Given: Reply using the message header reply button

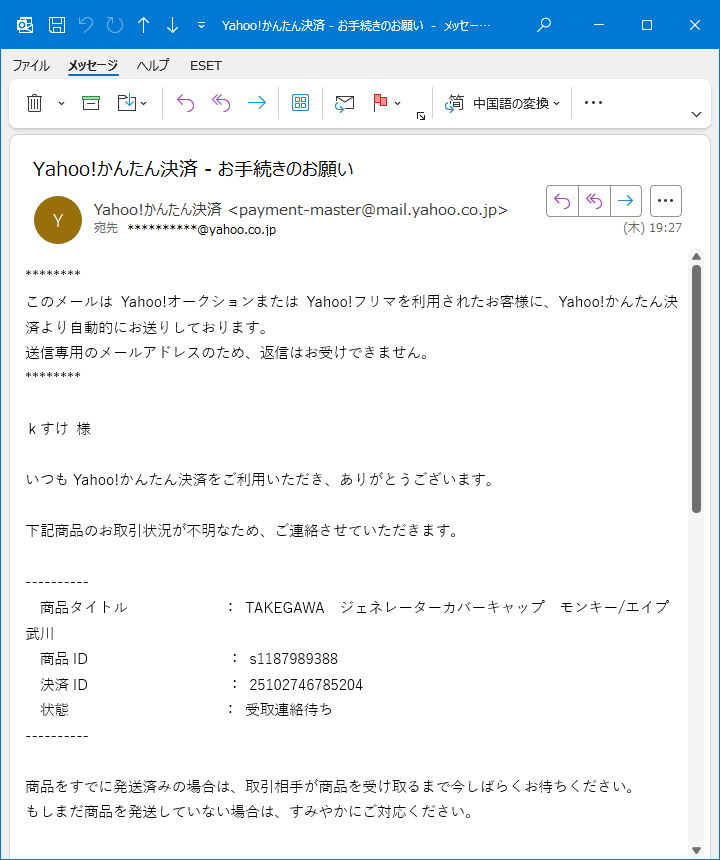Looking at the screenshot, I should [x=562, y=201].
